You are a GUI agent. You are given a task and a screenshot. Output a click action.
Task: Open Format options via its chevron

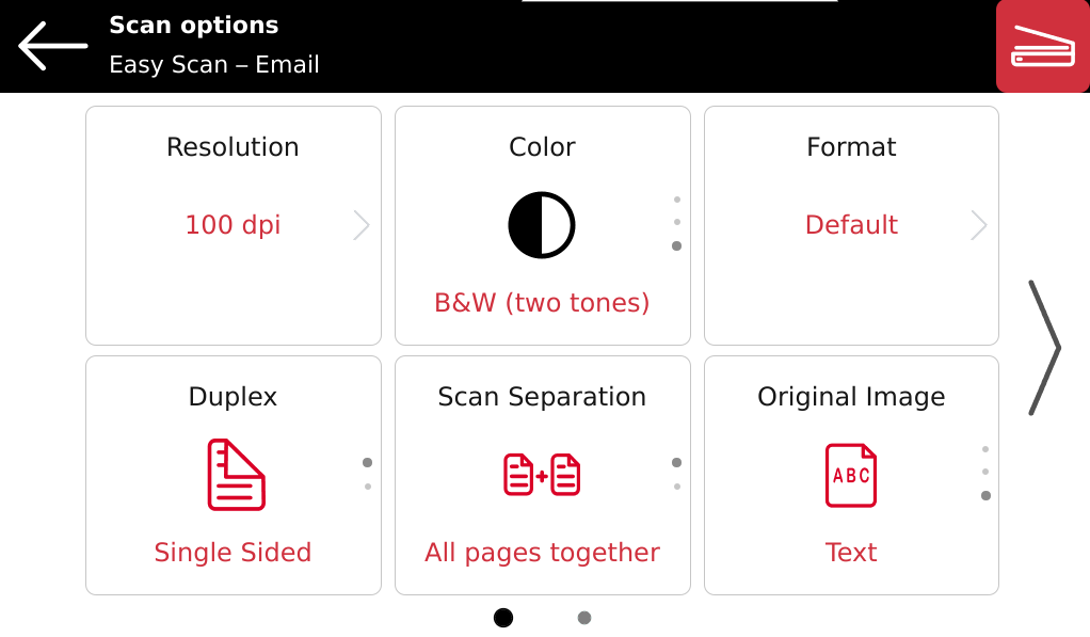pyautogui.click(x=979, y=225)
